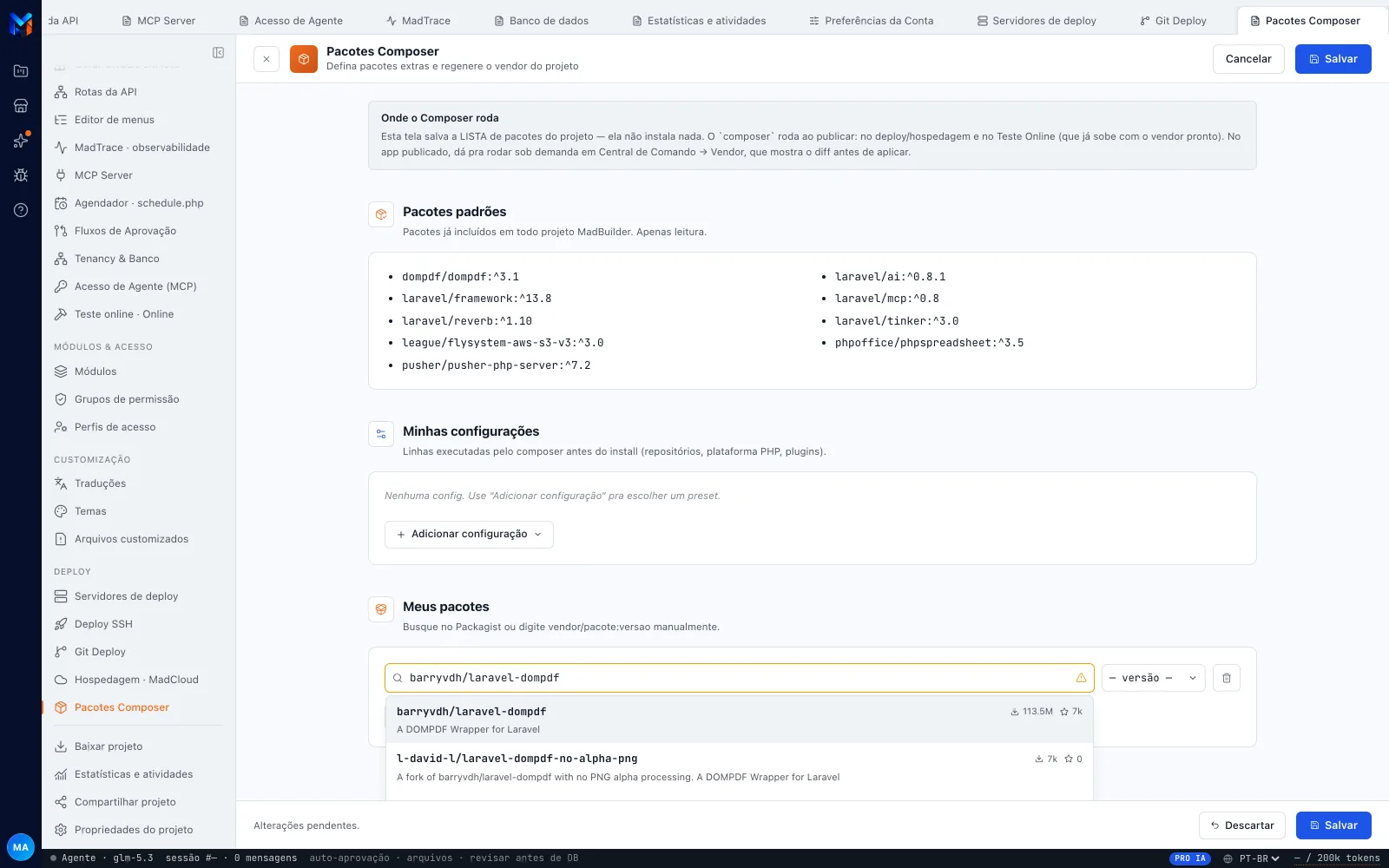Open the PT-BR language selector
Viewport: 1389px width, 868px height.
point(1259,858)
